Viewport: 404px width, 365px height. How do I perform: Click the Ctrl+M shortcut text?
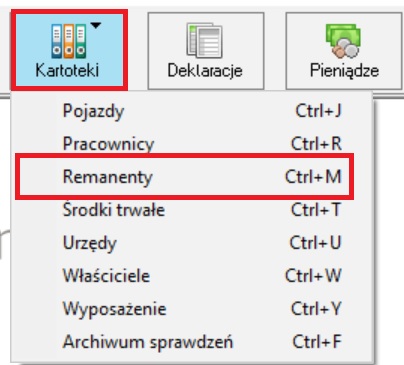pos(313,177)
